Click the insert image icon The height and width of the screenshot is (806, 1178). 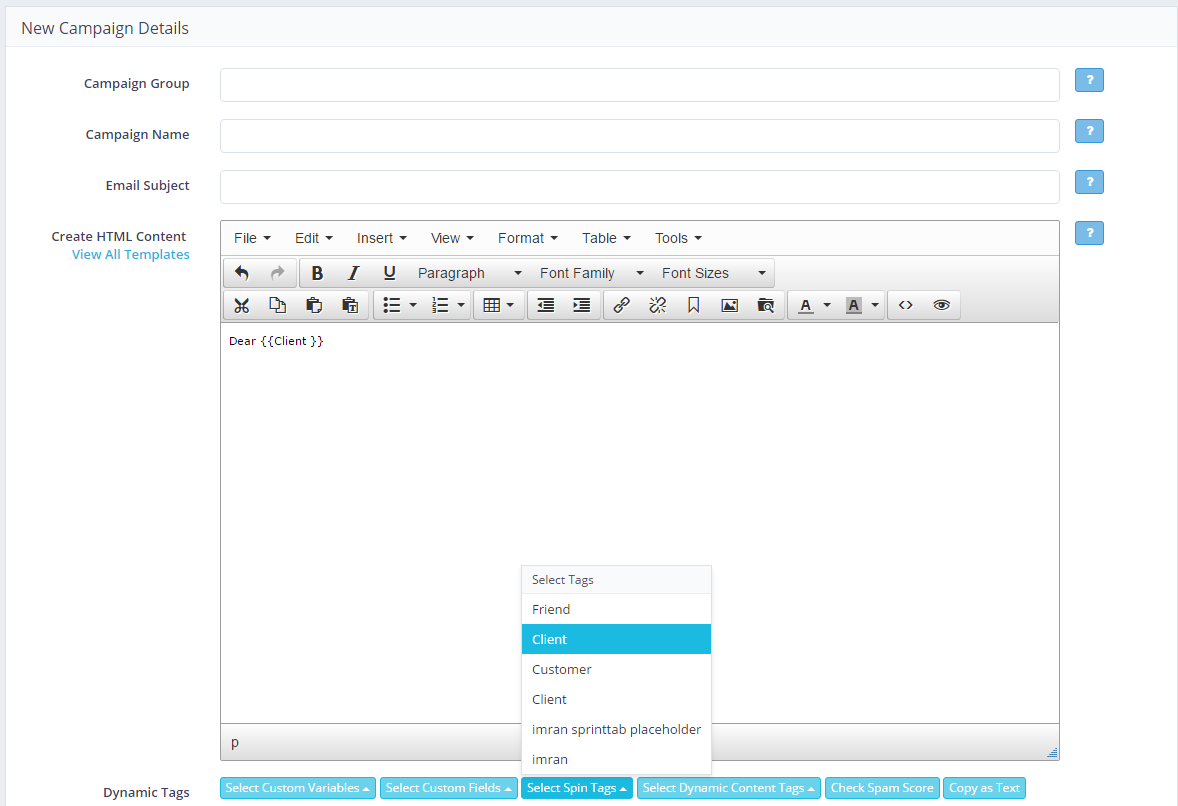729,305
